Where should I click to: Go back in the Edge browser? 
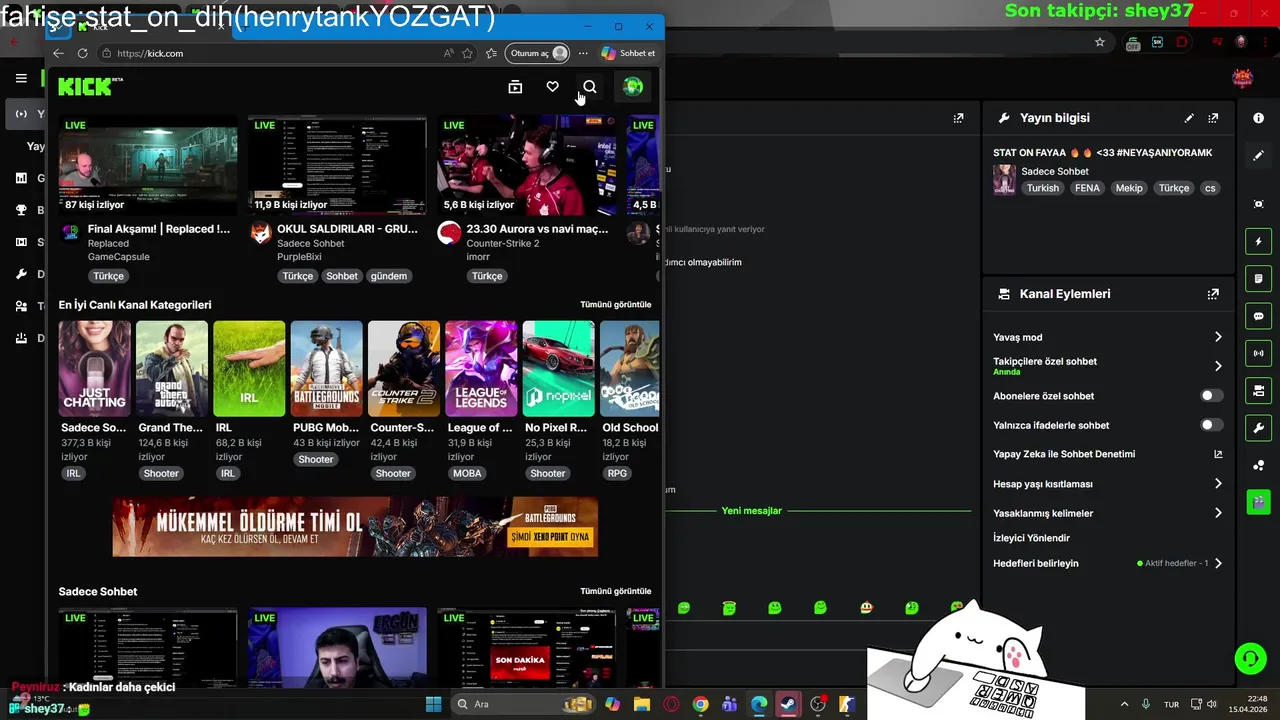(x=58, y=53)
